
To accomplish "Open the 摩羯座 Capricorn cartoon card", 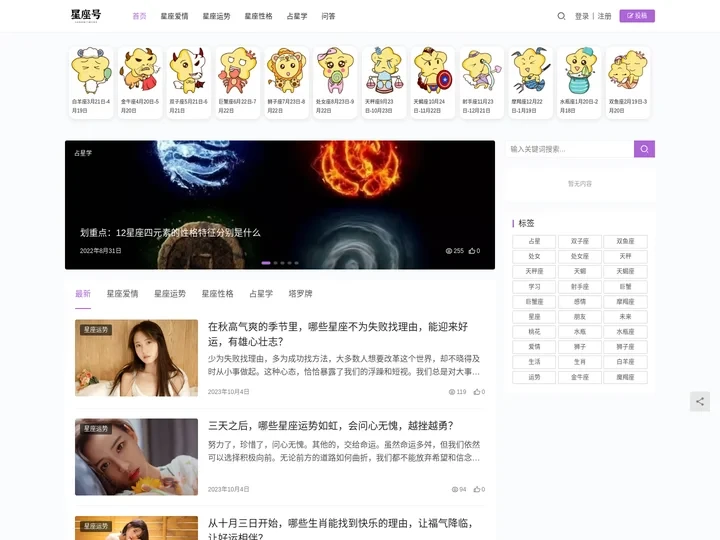I will [x=531, y=83].
